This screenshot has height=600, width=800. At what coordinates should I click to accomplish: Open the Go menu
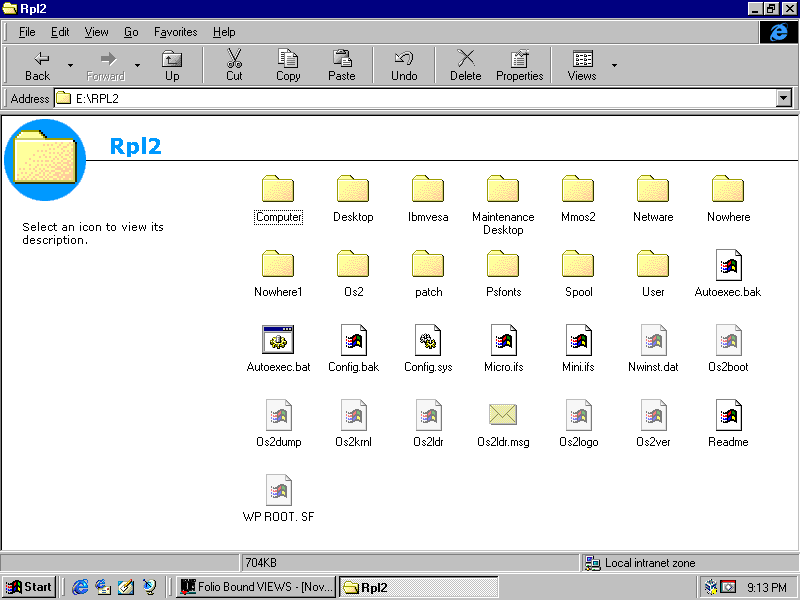[x=131, y=32]
